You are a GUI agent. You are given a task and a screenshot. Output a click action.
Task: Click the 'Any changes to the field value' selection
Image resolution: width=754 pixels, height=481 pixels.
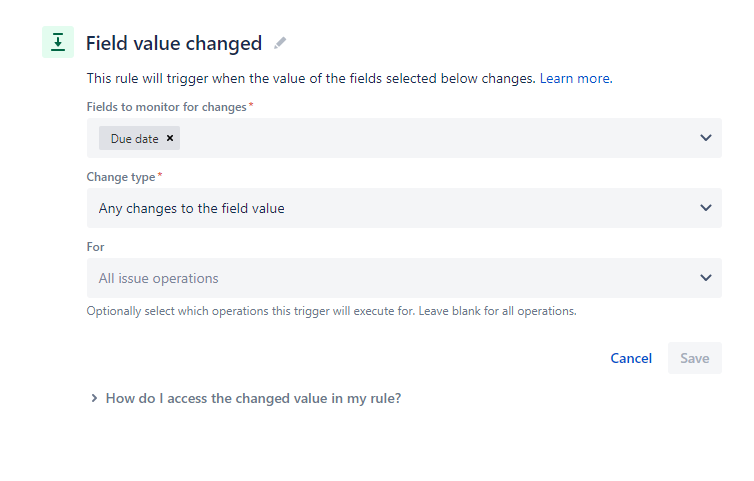pyautogui.click(x=191, y=208)
